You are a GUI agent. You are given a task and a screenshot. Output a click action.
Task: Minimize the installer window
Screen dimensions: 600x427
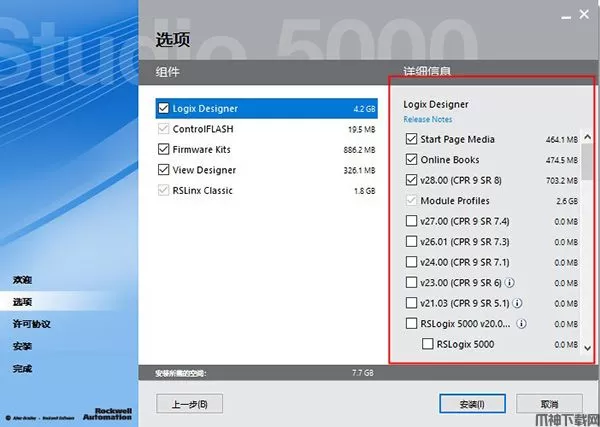click(x=566, y=16)
